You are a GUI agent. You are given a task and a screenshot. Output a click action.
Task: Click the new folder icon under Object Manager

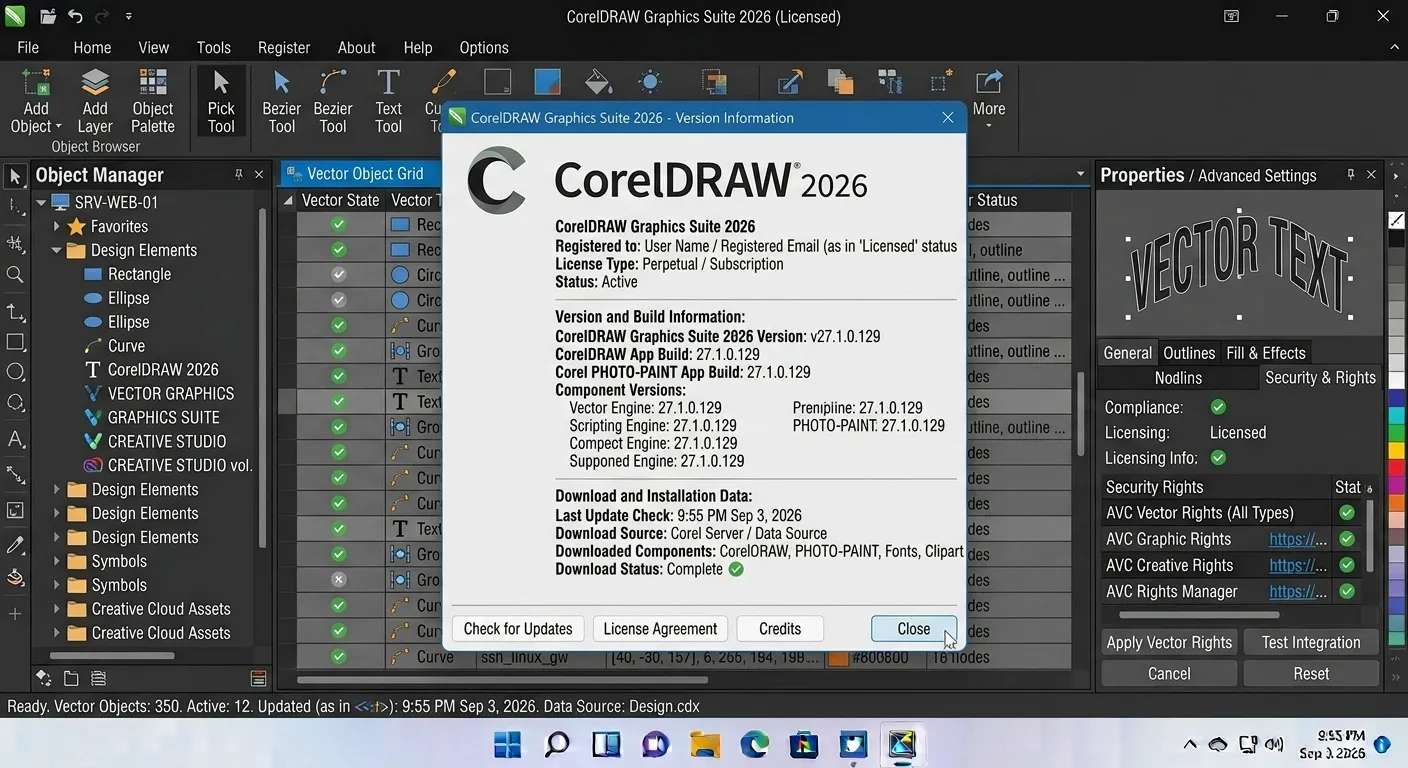[x=71, y=678]
